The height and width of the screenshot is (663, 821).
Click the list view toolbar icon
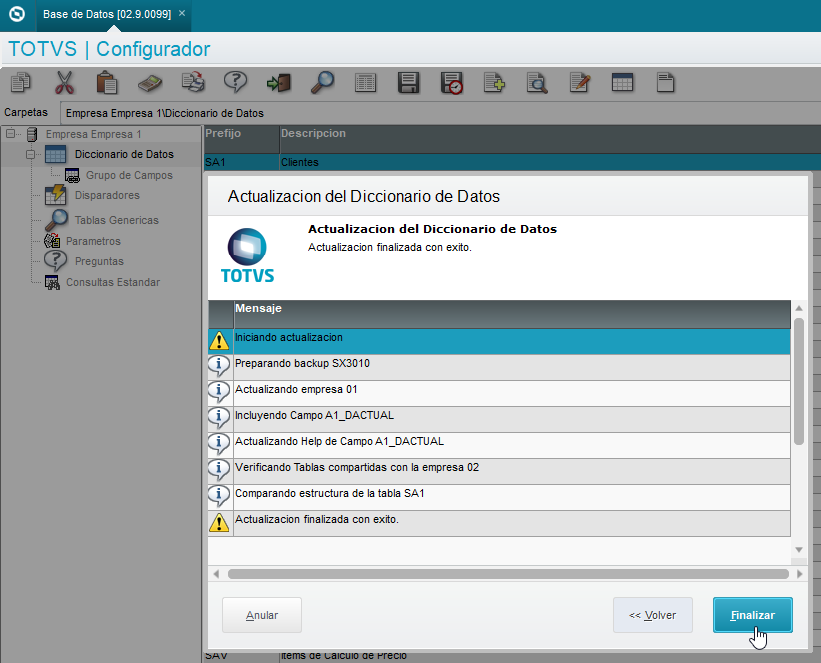[x=365, y=83]
